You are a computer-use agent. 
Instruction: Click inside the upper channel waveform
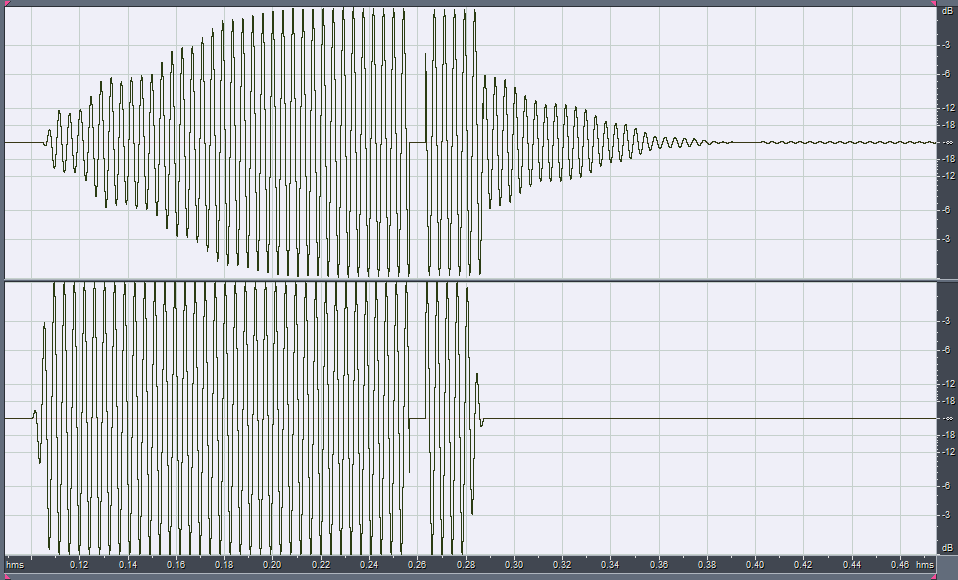470,142
